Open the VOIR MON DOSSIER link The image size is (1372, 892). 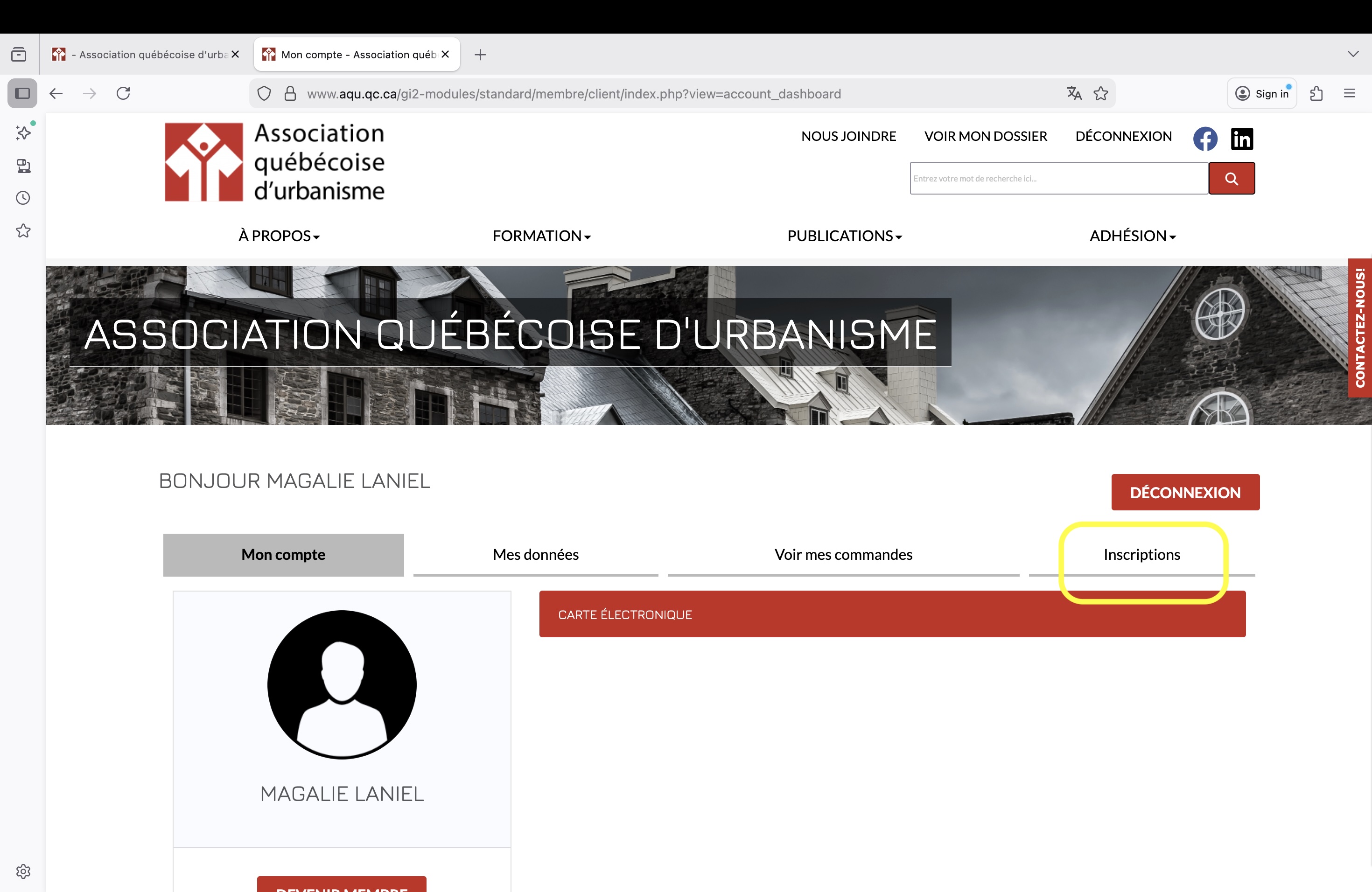coord(985,136)
